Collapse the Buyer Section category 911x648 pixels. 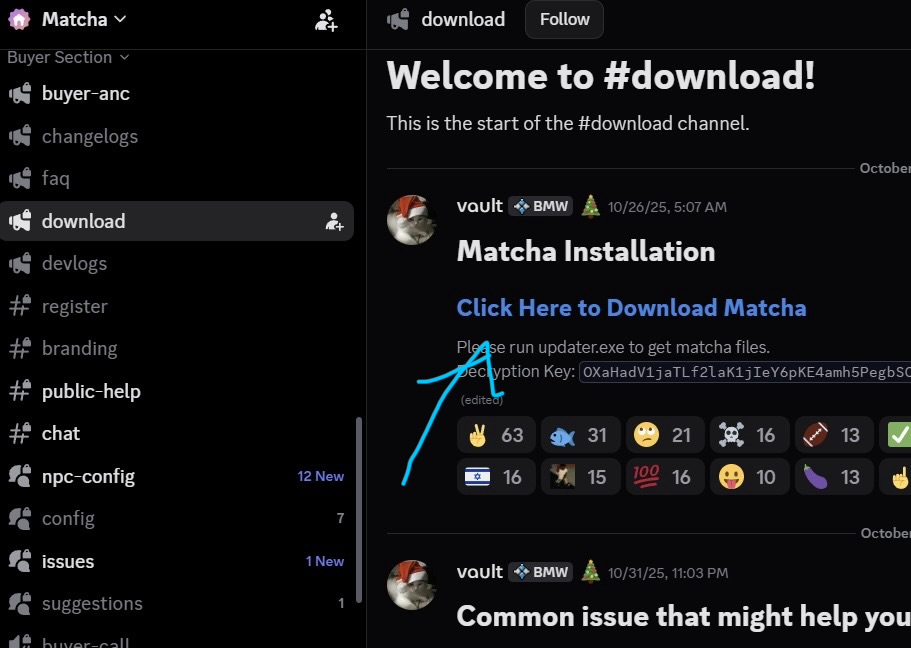click(68, 57)
